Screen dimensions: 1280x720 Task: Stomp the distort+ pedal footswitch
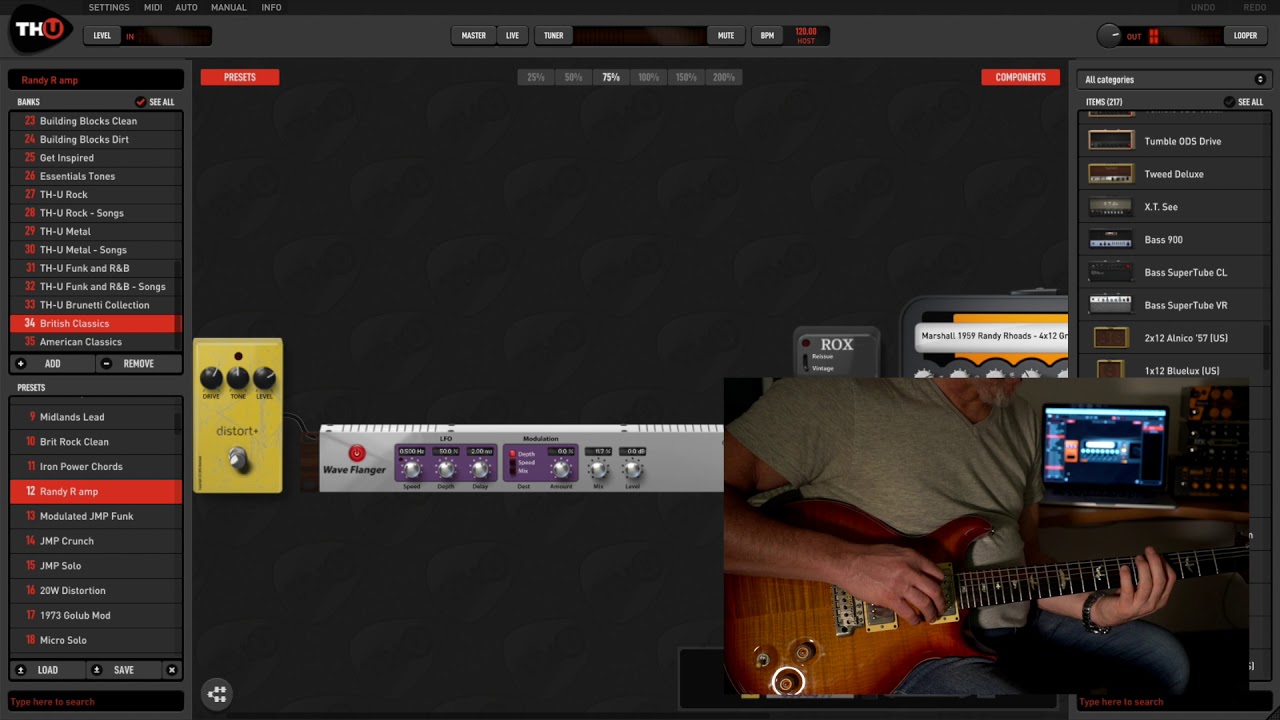[x=237, y=459]
